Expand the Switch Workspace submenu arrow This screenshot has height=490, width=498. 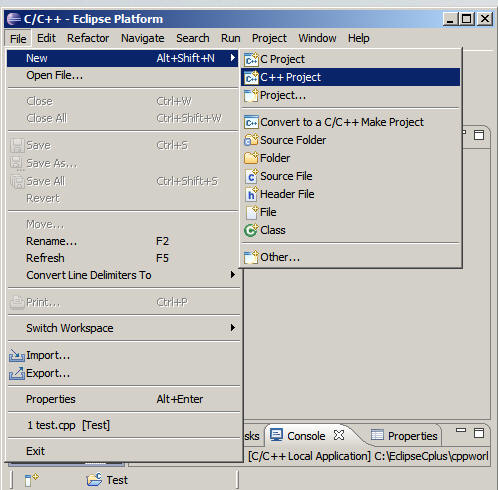click(233, 328)
